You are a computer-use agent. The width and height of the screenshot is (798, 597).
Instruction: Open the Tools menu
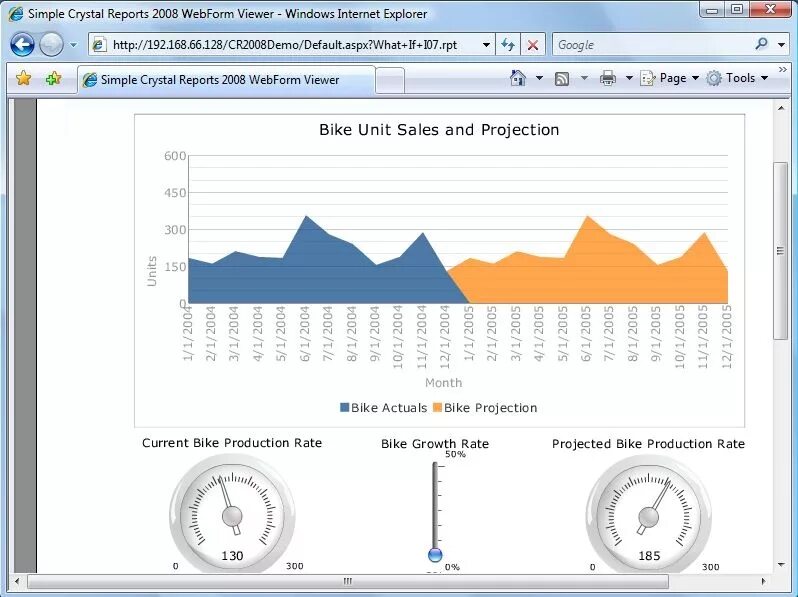tap(737, 78)
